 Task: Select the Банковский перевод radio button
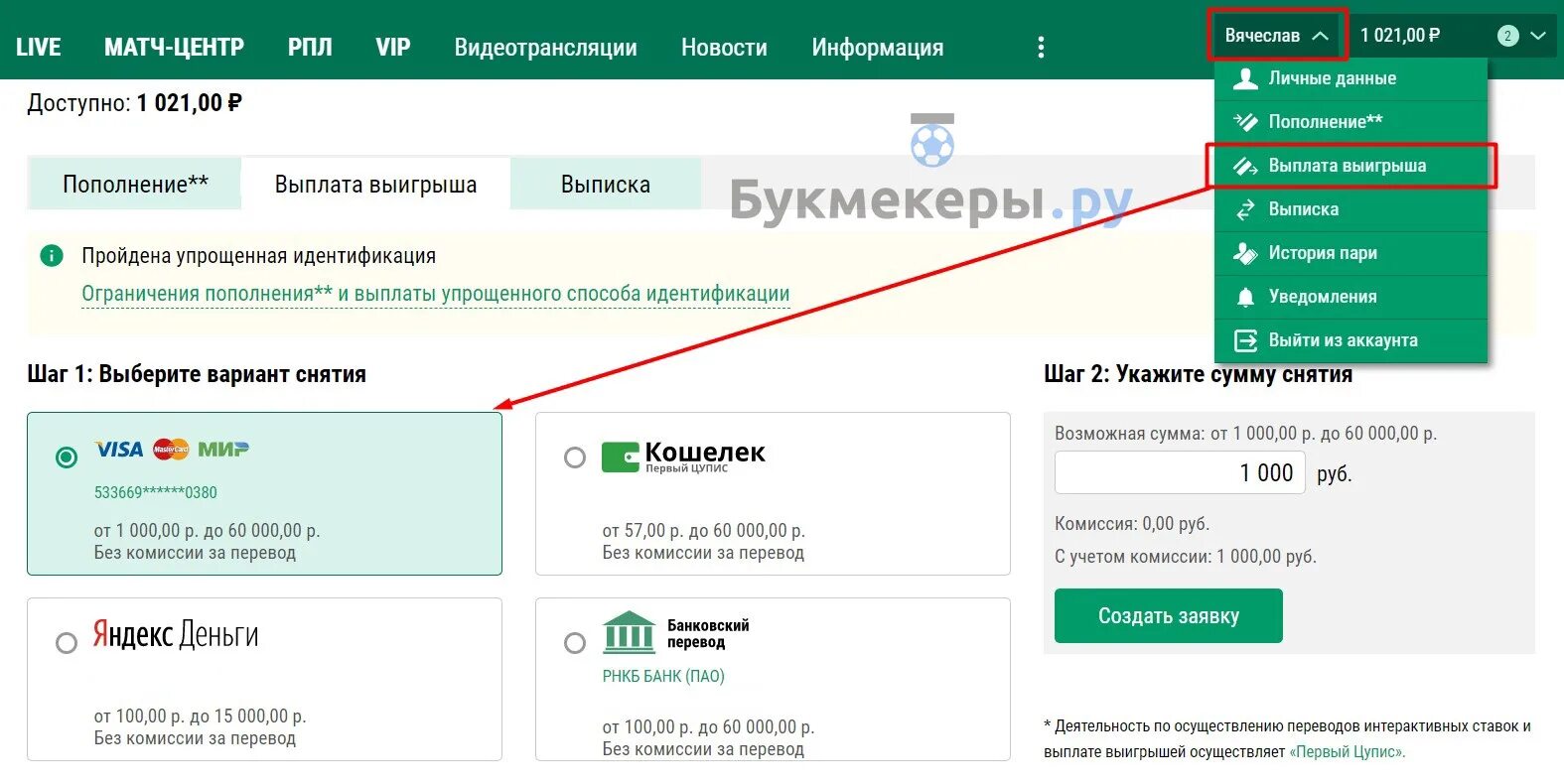[x=575, y=642]
